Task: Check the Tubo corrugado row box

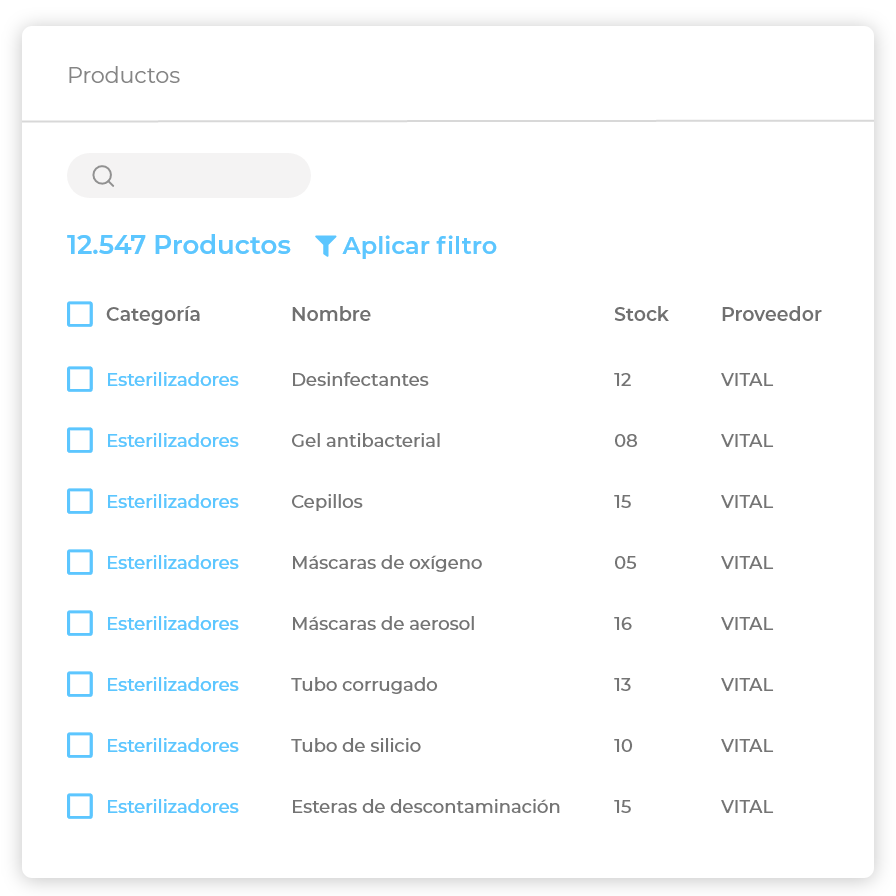Action: click(80, 685)
